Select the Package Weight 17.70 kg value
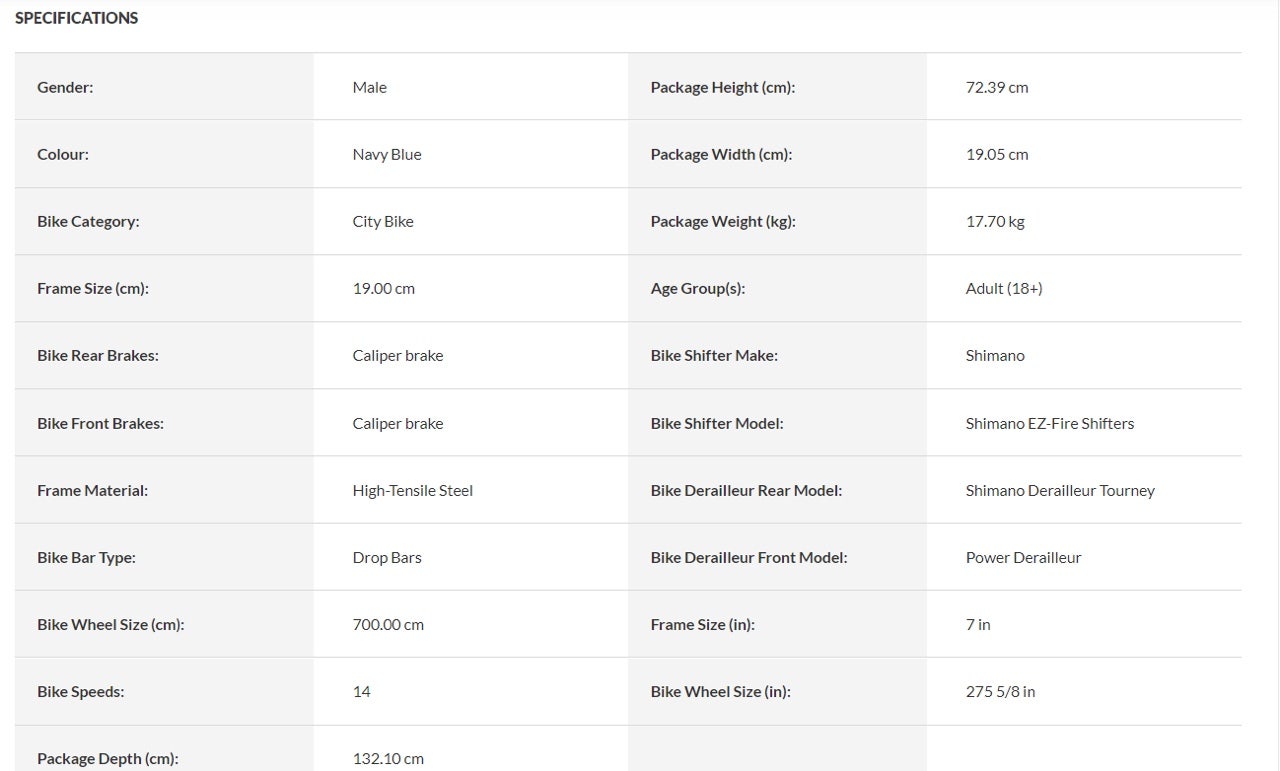Viewport: 1280px width, 771px height. pyautogui.click(x=995, y=221)
